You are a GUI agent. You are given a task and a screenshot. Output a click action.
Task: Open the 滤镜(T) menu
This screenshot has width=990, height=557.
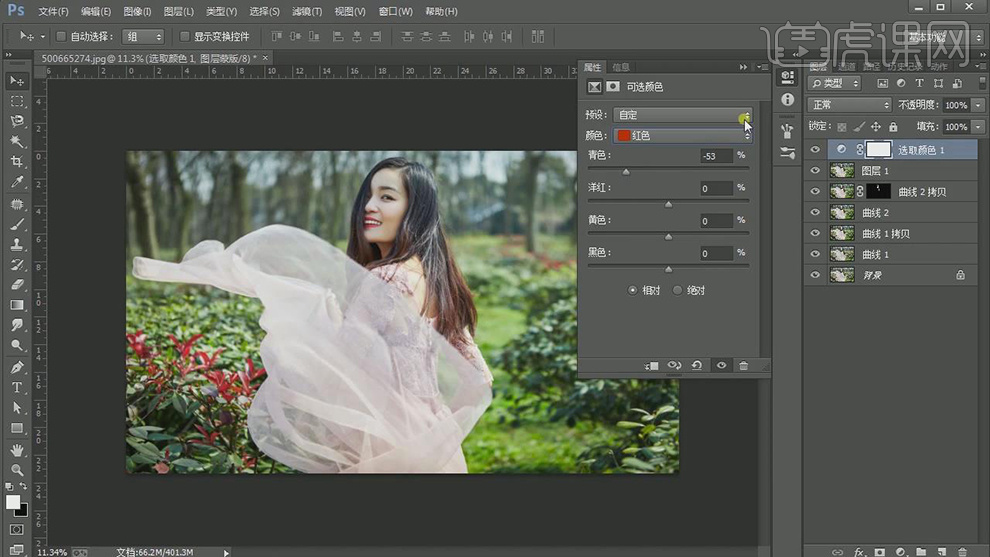[x=306, y=11]
